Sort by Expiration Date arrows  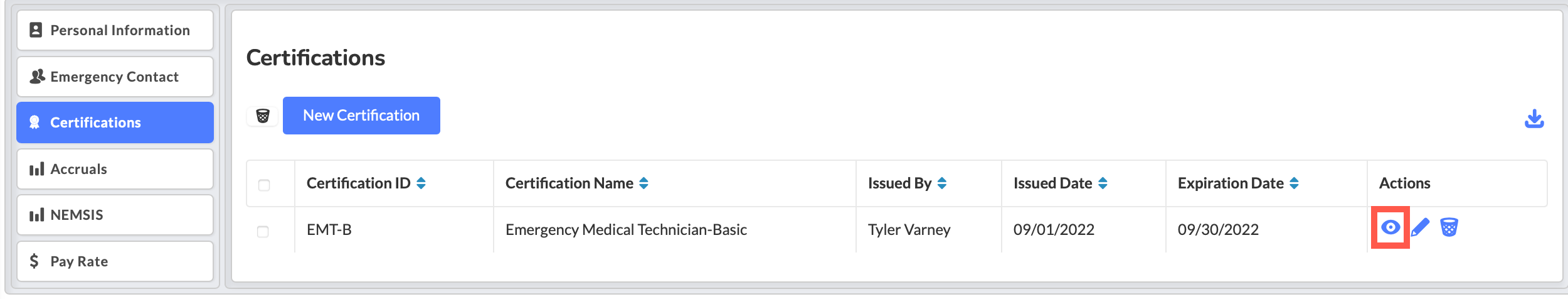tap(1294, 183)
